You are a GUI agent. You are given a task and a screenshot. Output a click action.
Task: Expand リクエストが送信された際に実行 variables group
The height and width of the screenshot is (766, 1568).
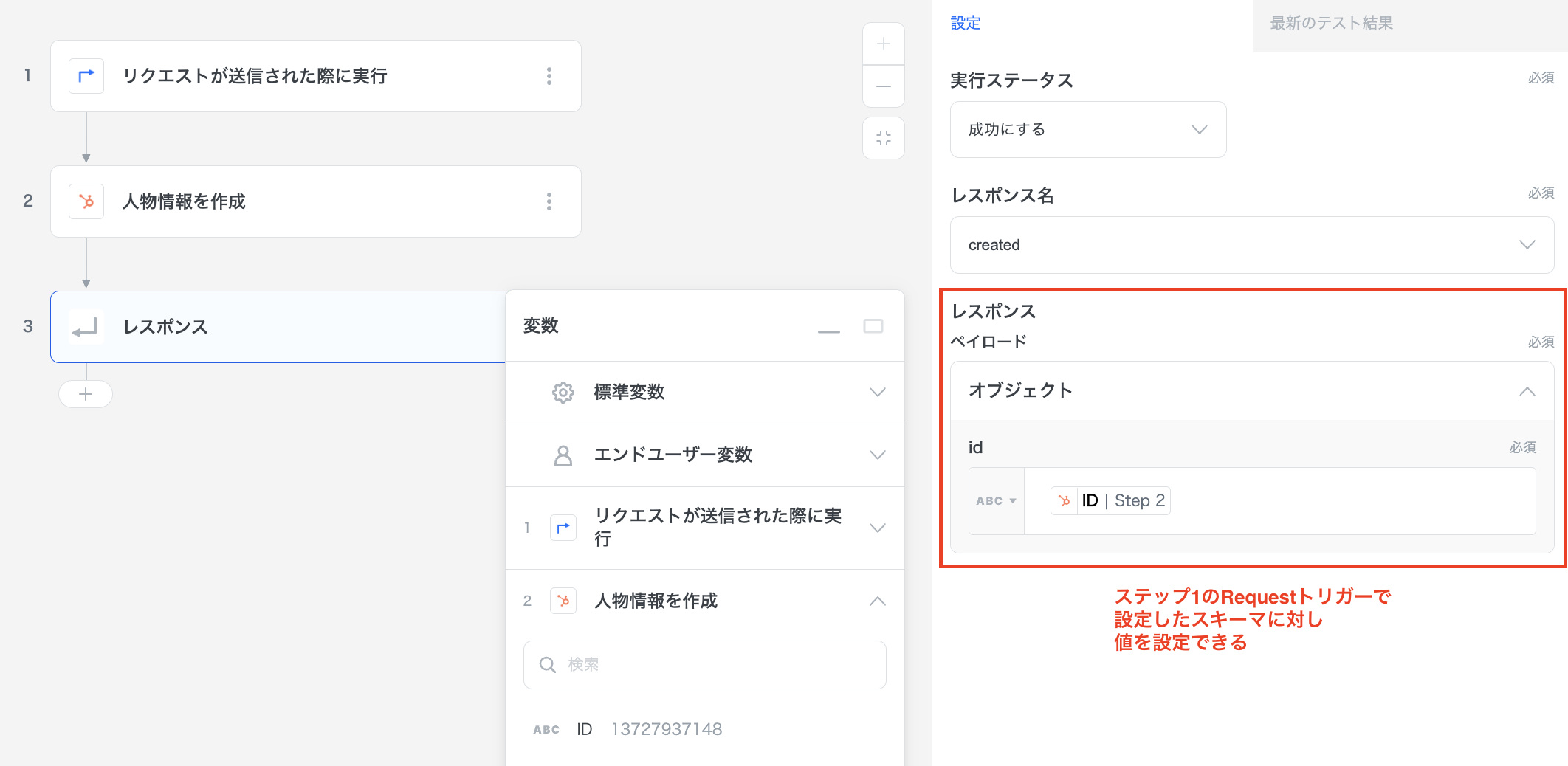point(877,528)
